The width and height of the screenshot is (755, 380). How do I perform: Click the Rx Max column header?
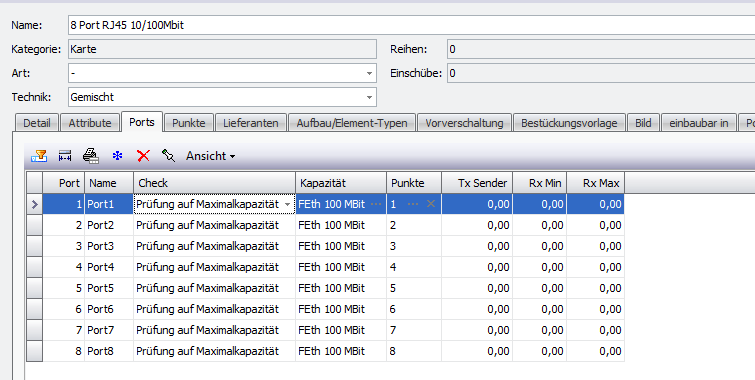(x=596, y=183)
